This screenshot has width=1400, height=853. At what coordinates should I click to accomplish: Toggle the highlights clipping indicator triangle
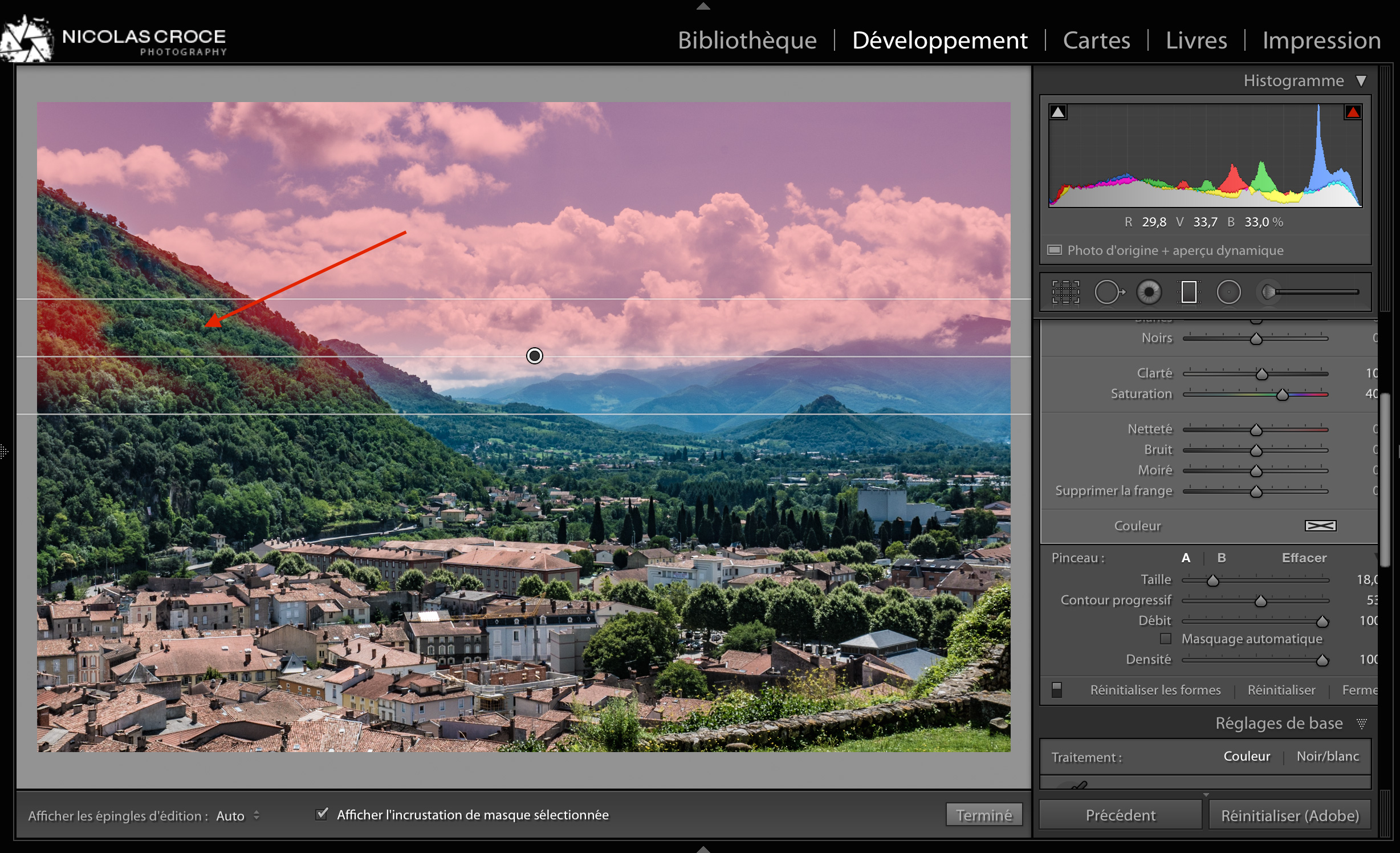pyautogui.click(x=1353, y=112)
